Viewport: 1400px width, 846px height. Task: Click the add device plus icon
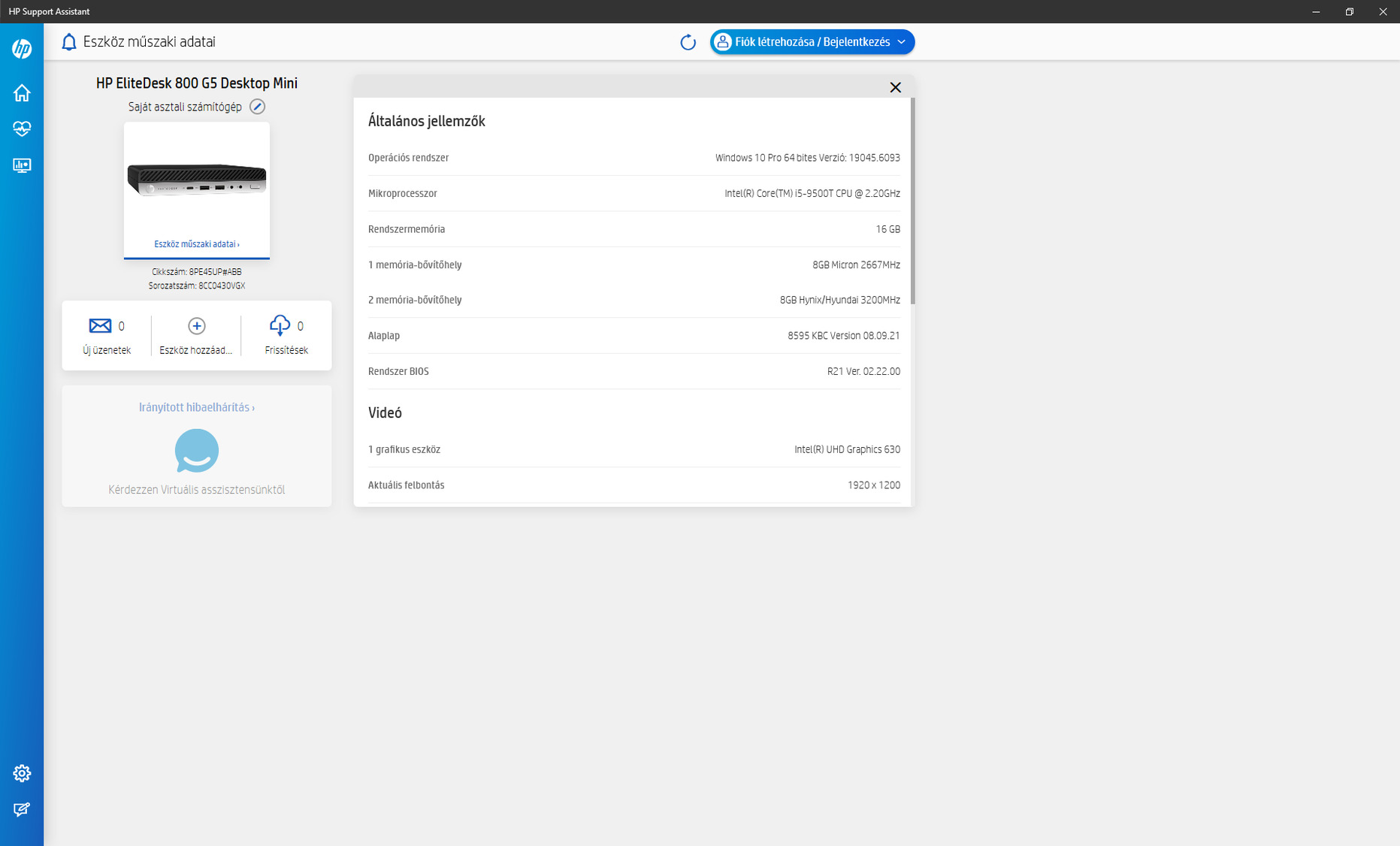pyautogui.click(x=197, y=325)
